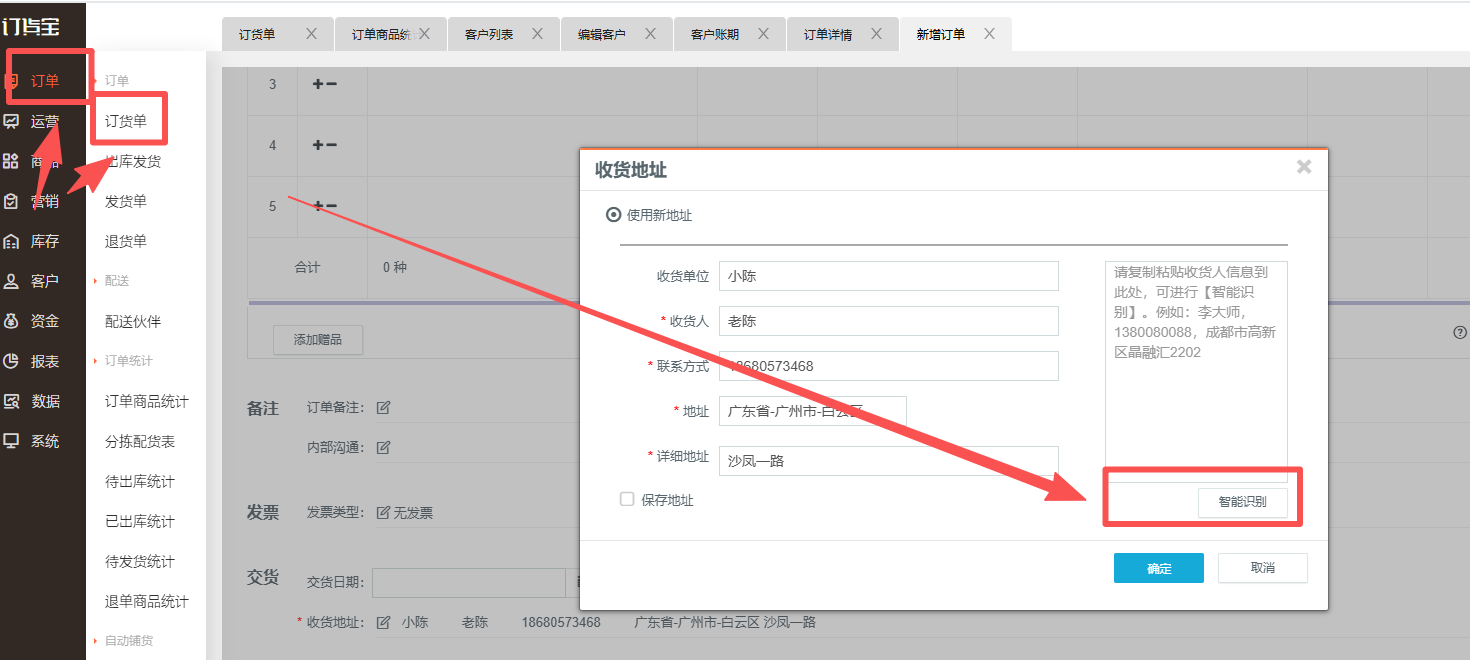Image resolution: width=1470 pixels, height=660 pixels.
Task: Click the plus icon in row 3
Action: [x=318, y=85]
